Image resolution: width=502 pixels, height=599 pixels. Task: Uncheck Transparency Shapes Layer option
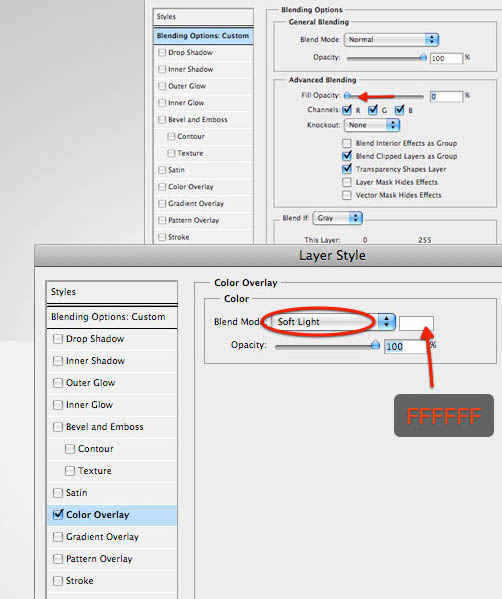coord(347,169)
